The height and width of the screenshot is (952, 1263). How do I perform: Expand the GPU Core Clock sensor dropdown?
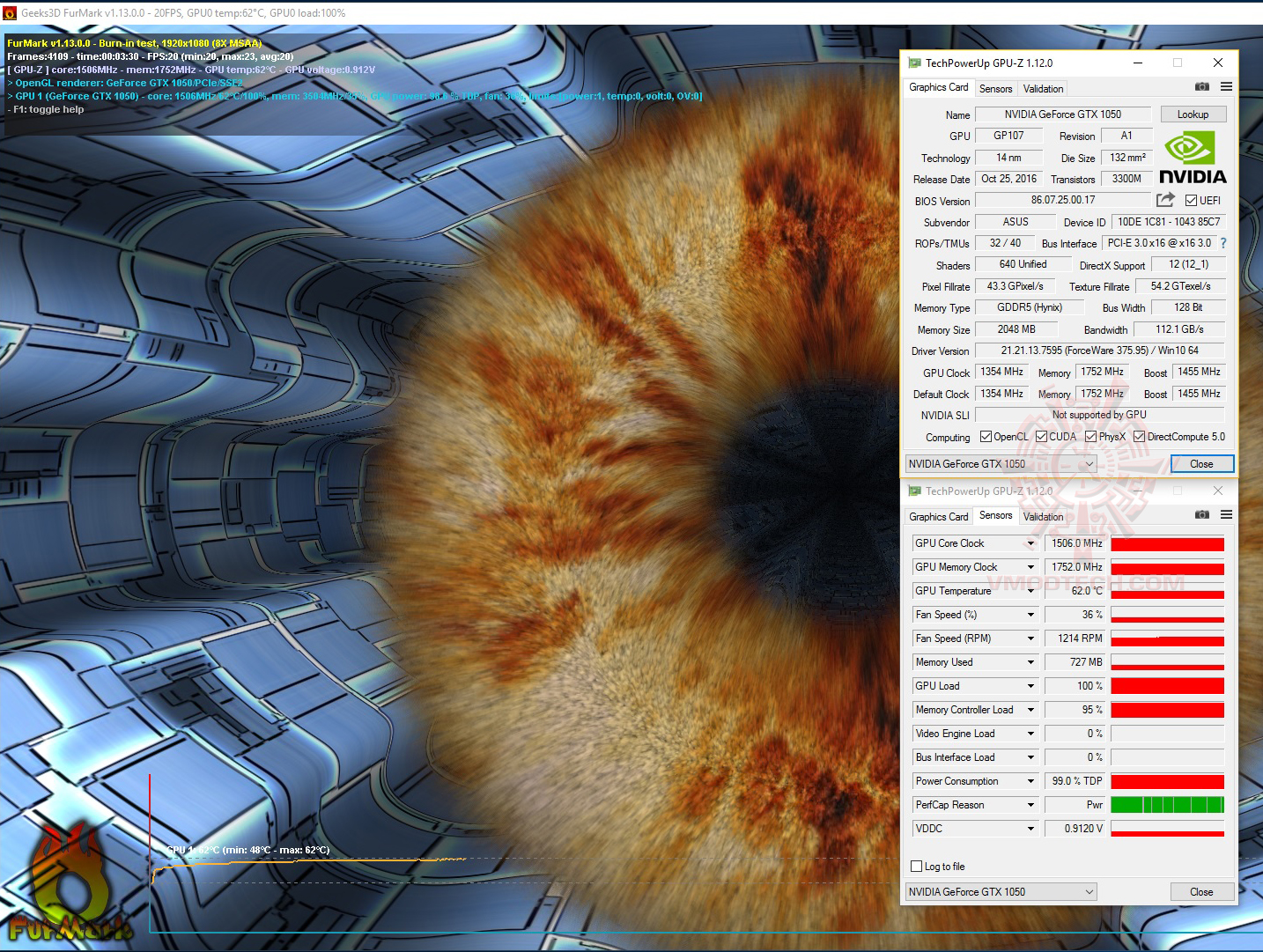coord(1030,543)
